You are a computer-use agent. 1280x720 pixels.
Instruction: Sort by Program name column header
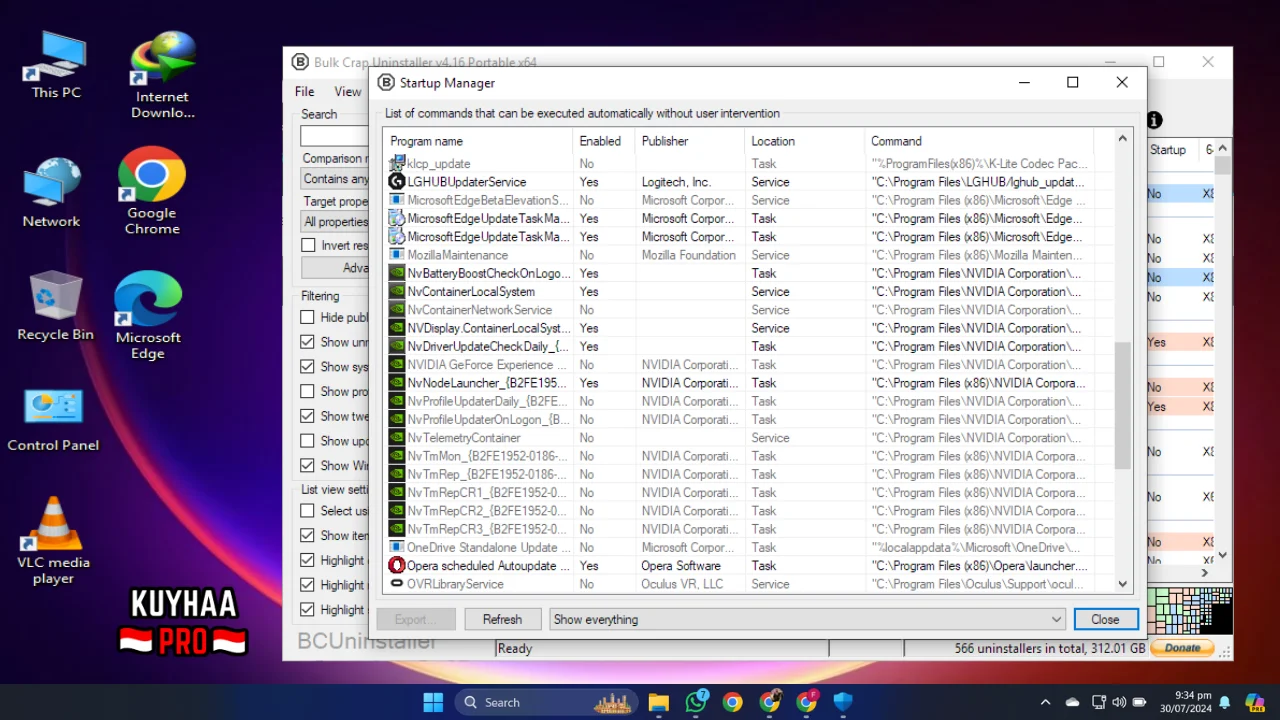478,141
